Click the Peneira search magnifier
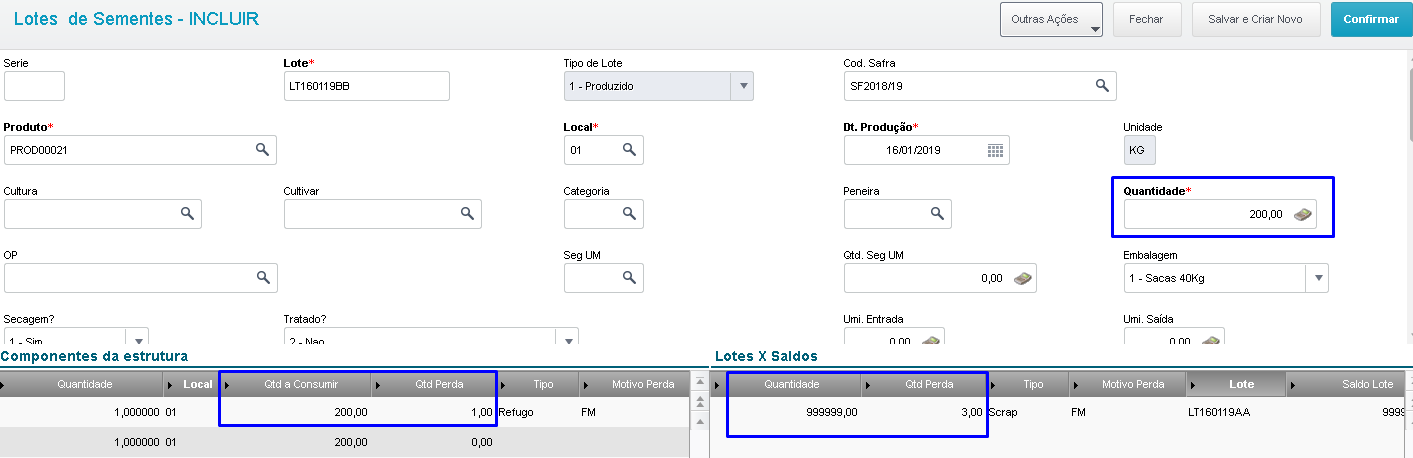This screenshot has width=1413, height=458. (x=937, y=214)
